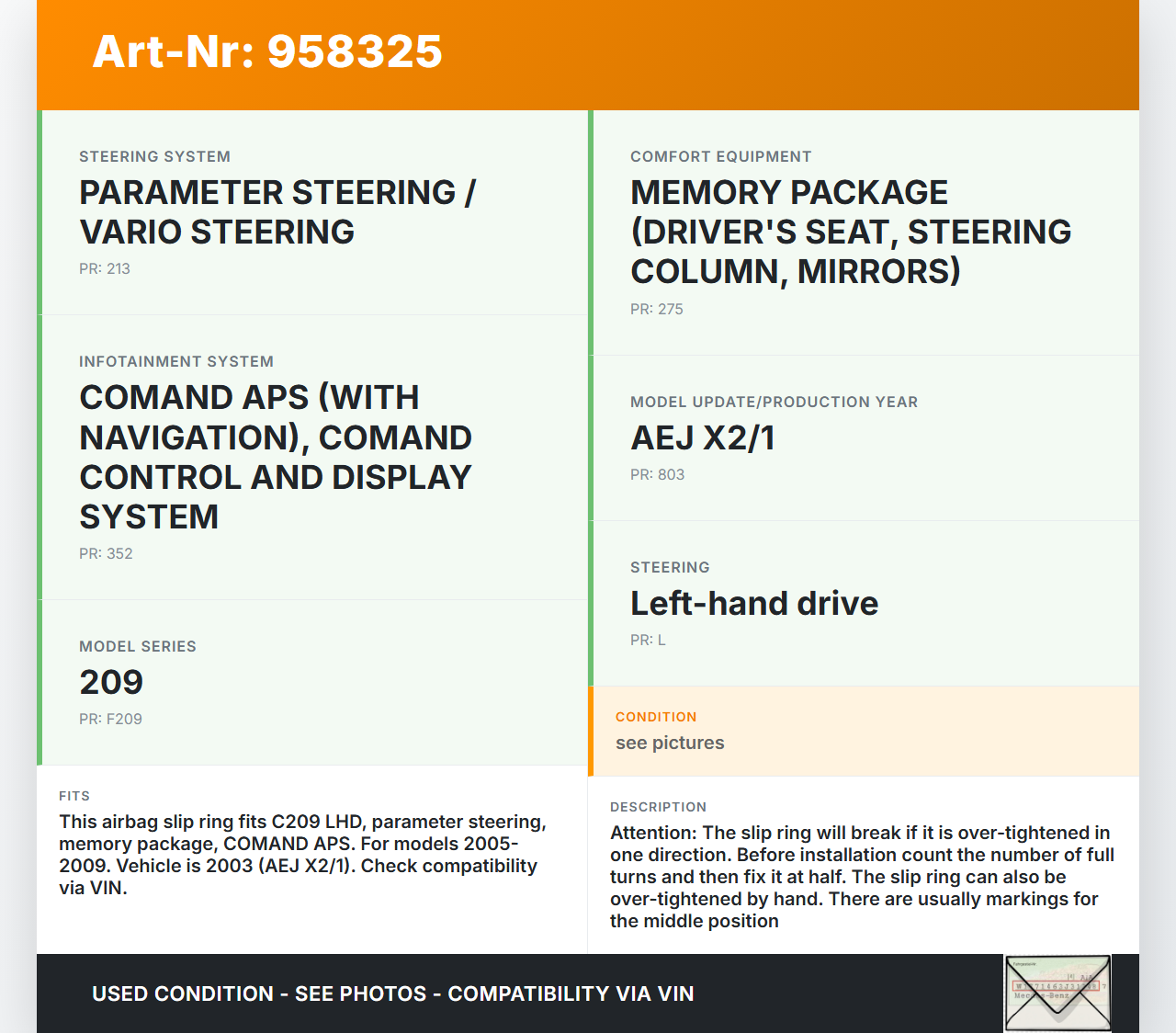
Task: Click the PR: L code
Action: point(648,641)
